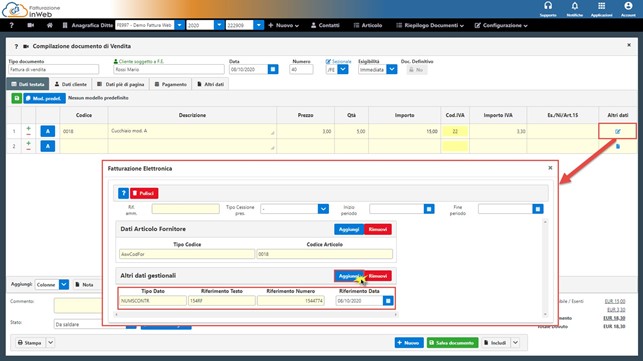Open Altri dati edit icon for row 1
The image size is (643, 361).
point(618,132)
